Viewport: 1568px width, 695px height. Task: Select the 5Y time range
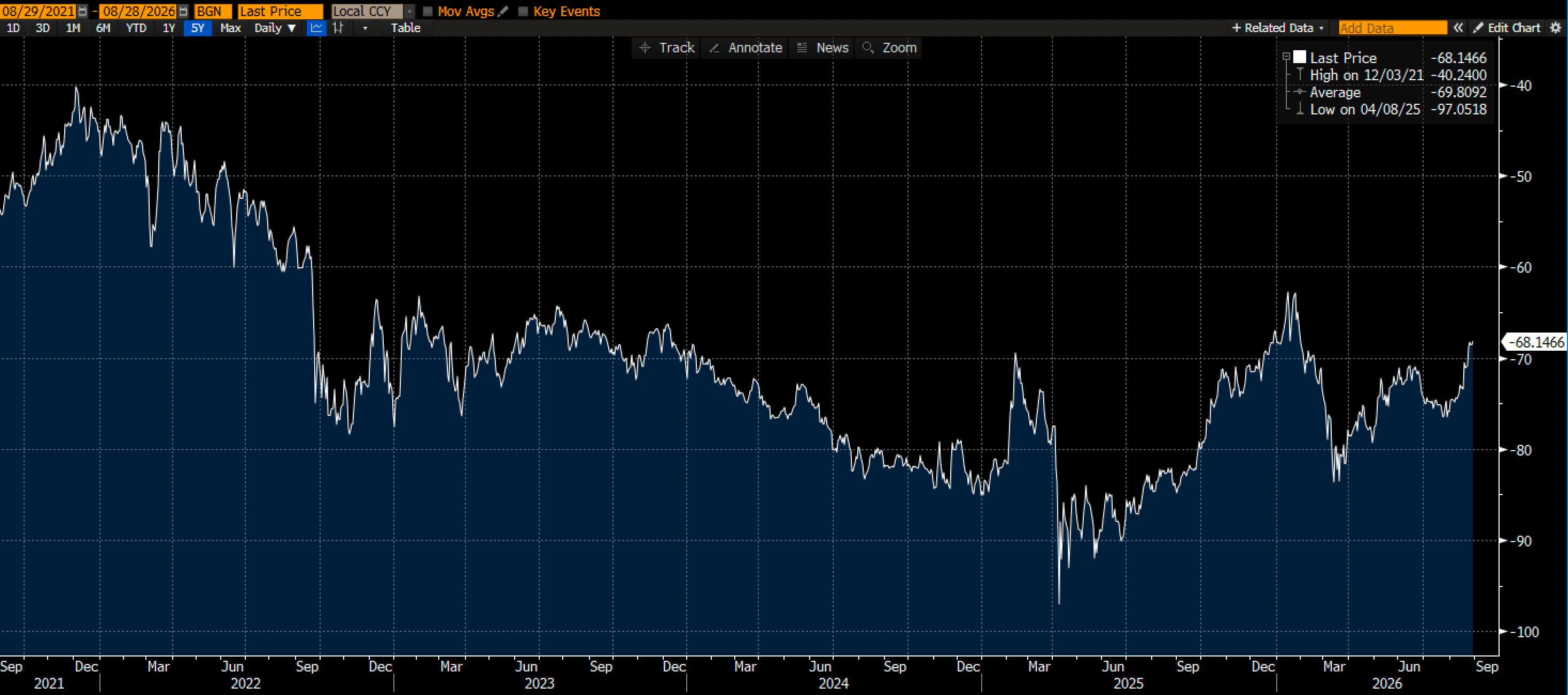[x=198, y=28]
